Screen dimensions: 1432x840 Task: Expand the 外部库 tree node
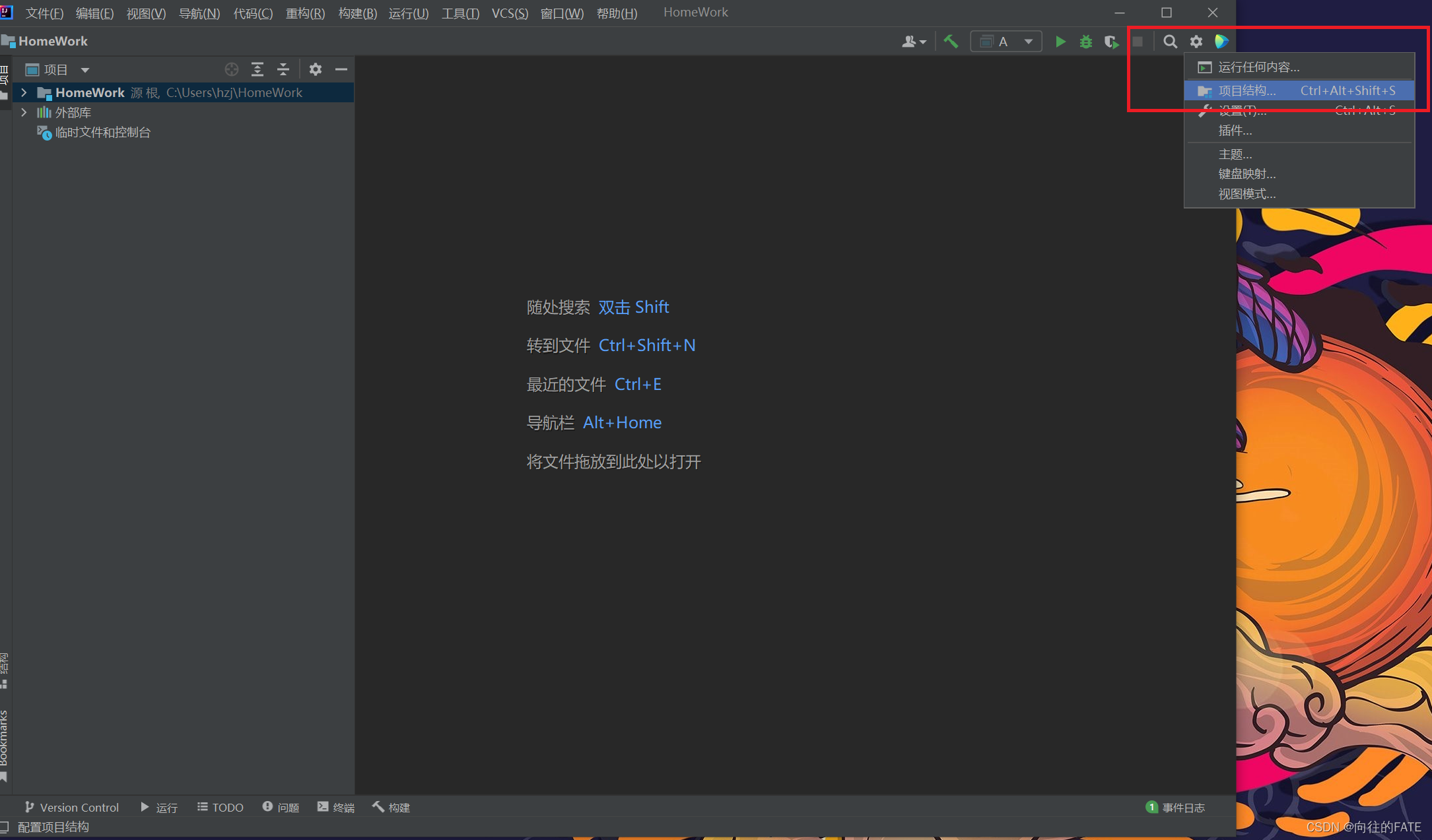[24, 112]
